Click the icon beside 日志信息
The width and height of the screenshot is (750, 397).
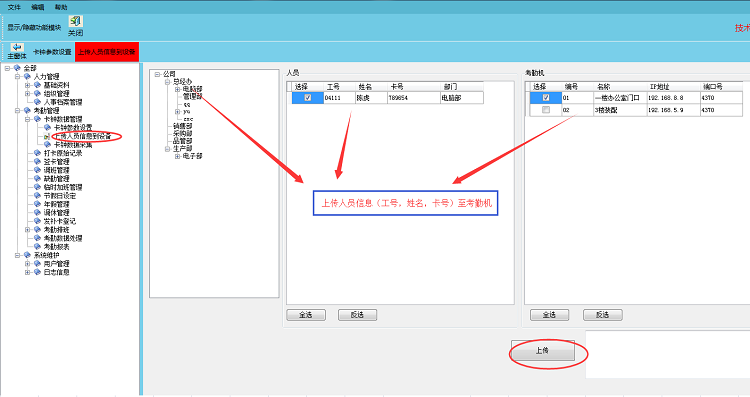pyautogui.click(x=37, y=272)
